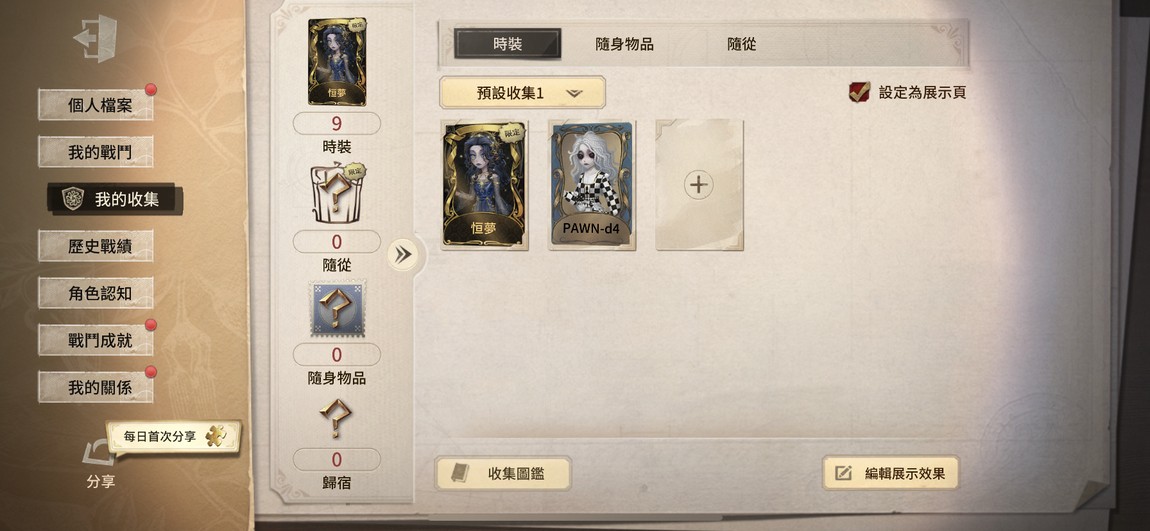
Task: Click the plus icon to add costume
Action: pos(699,185)
